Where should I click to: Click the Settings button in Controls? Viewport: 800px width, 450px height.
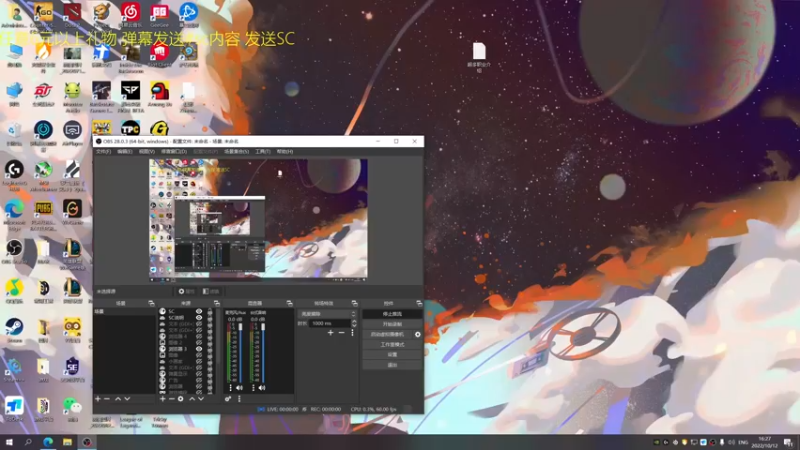(x=392, y=355)
